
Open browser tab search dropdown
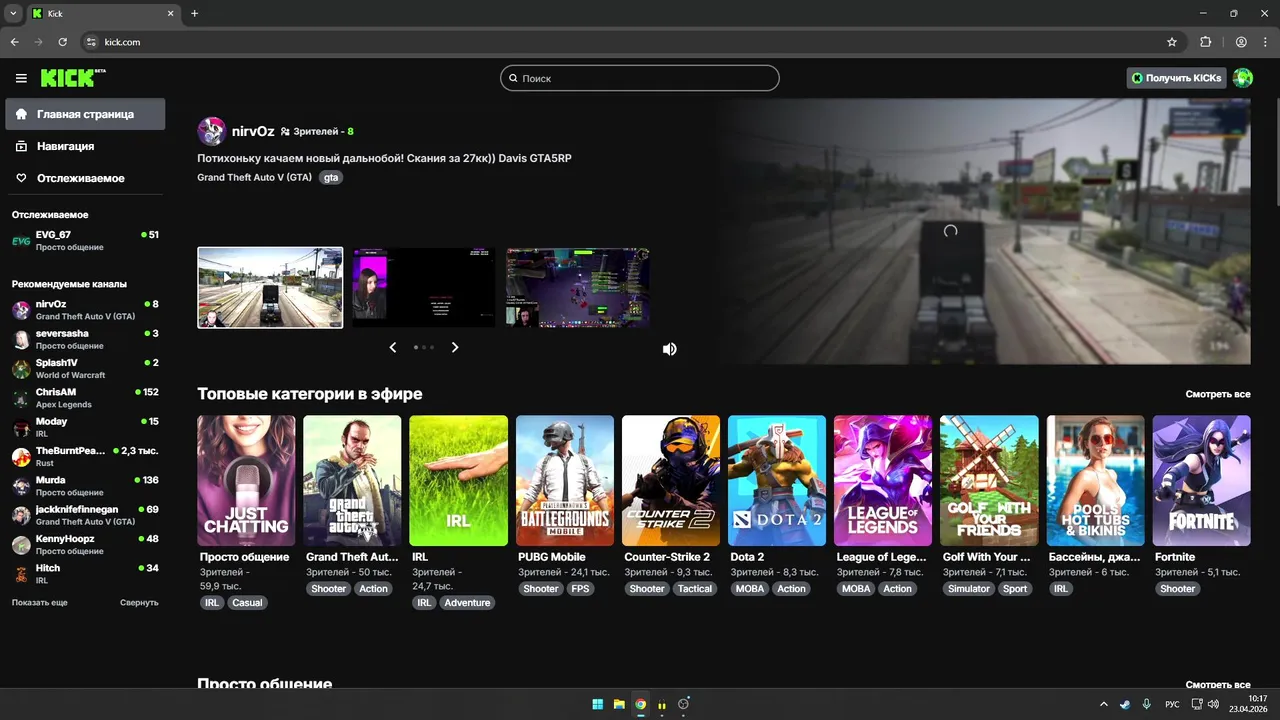(13, 13)
